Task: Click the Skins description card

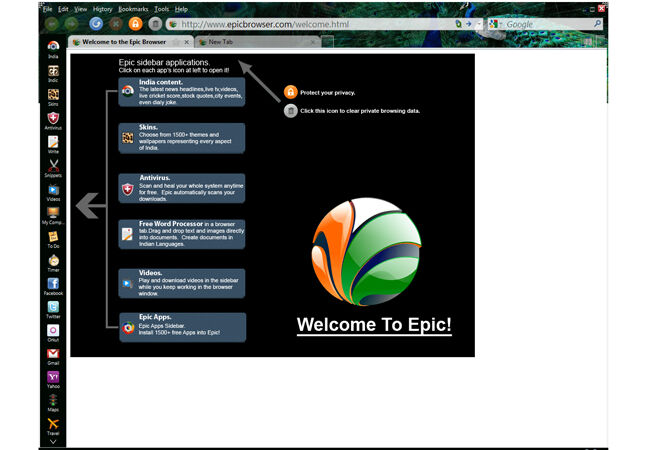Action: pyautogui.click(x=182, y=138)
